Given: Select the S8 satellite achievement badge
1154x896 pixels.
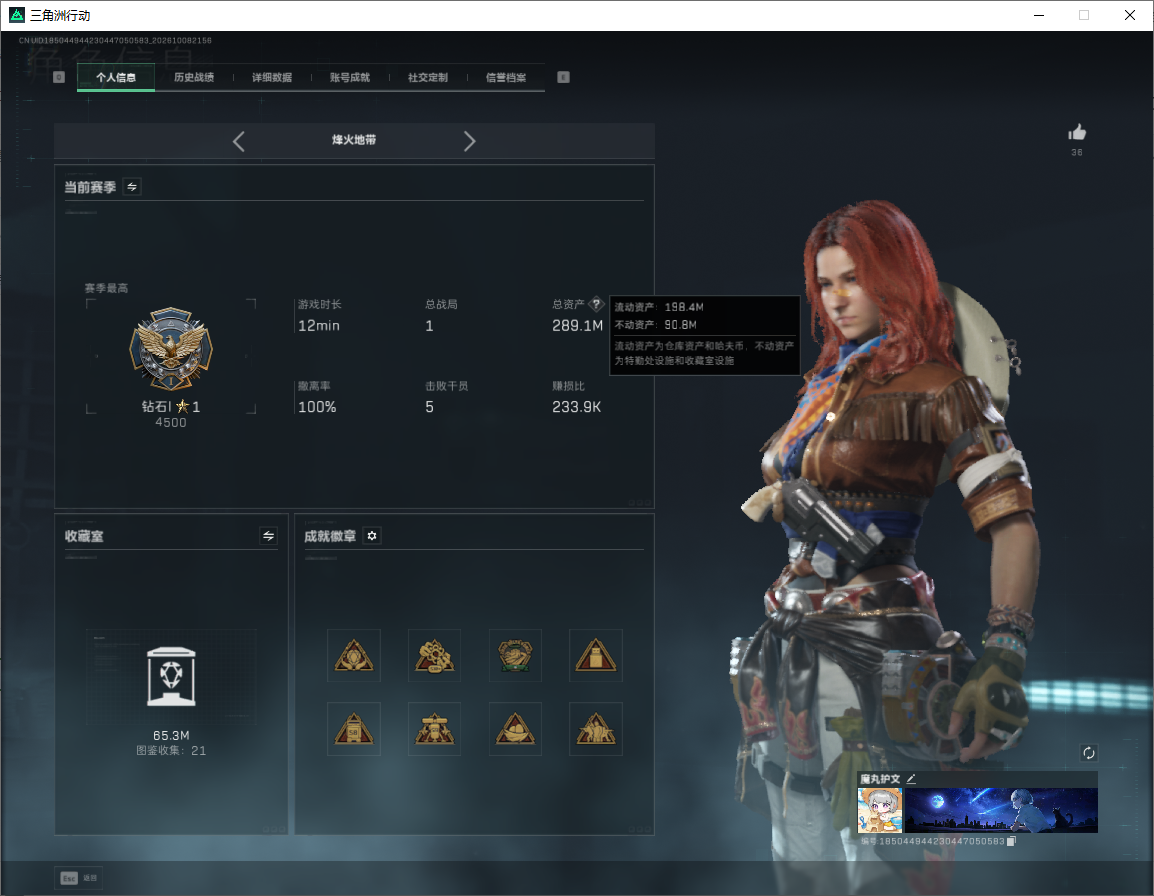Looking at the screenshot, I should pyautogui.click(x=434, y=729).
